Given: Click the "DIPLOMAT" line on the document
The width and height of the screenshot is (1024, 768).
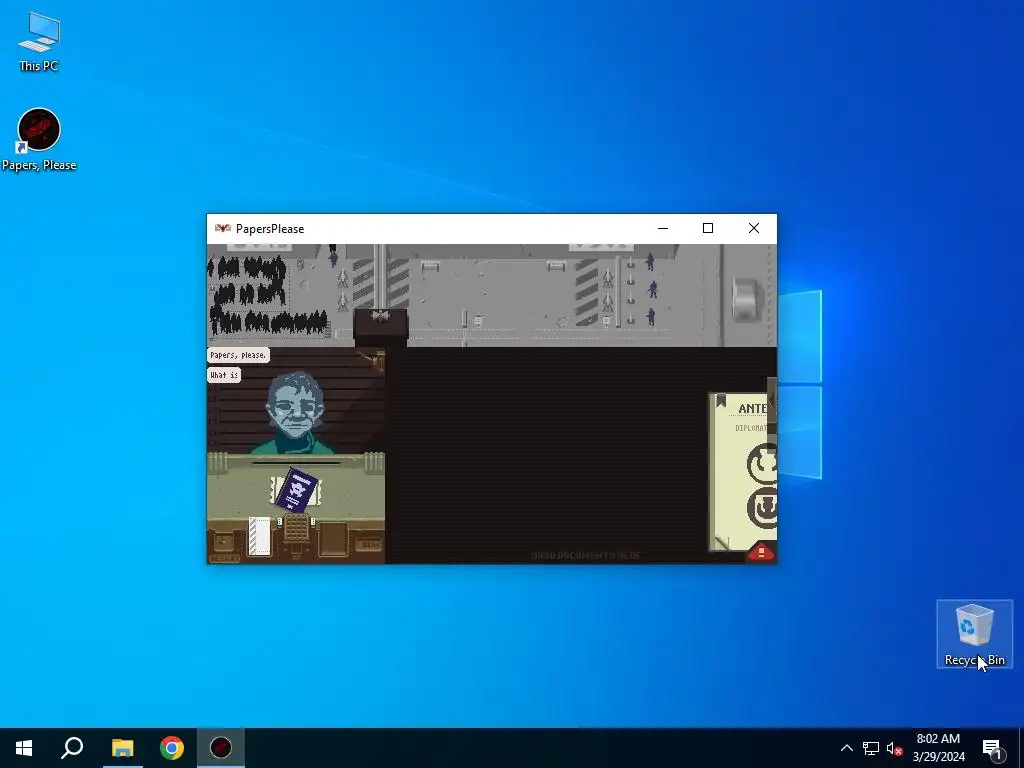Looking at the screenshot, I should pyautogui.click(x=751, y=428).
